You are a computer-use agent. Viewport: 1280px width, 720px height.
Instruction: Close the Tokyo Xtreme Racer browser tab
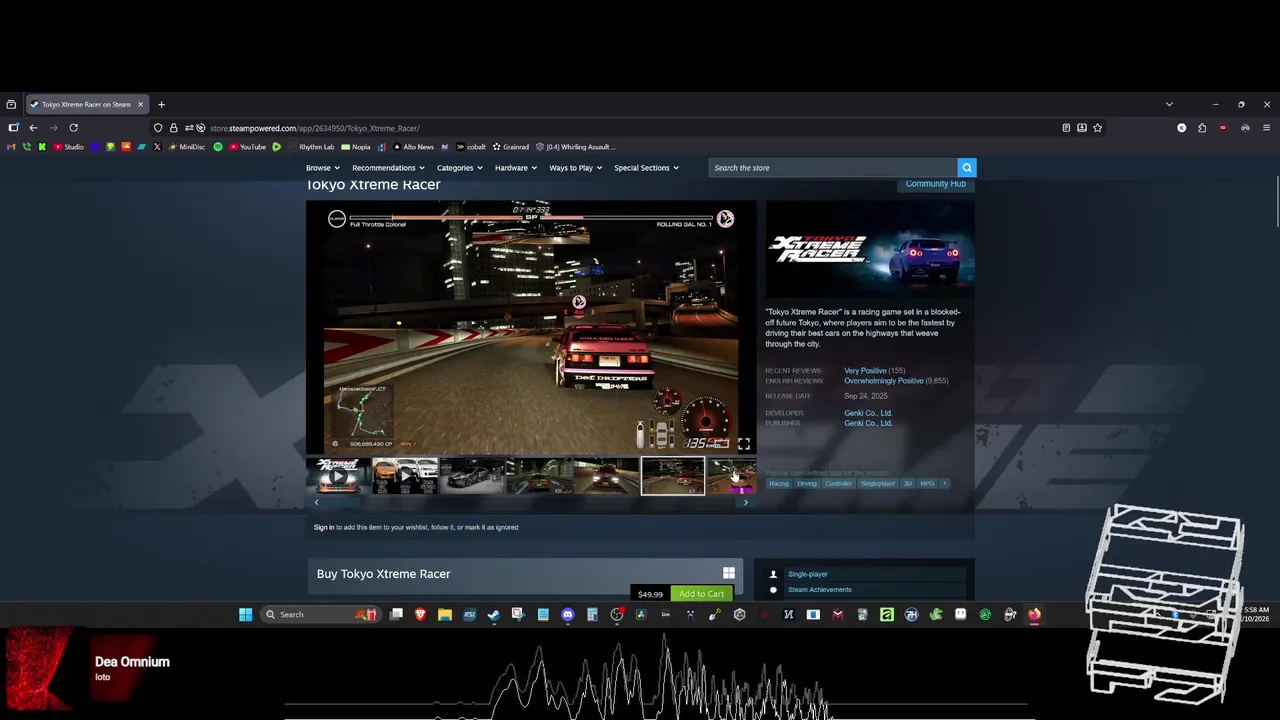point(140,104)
